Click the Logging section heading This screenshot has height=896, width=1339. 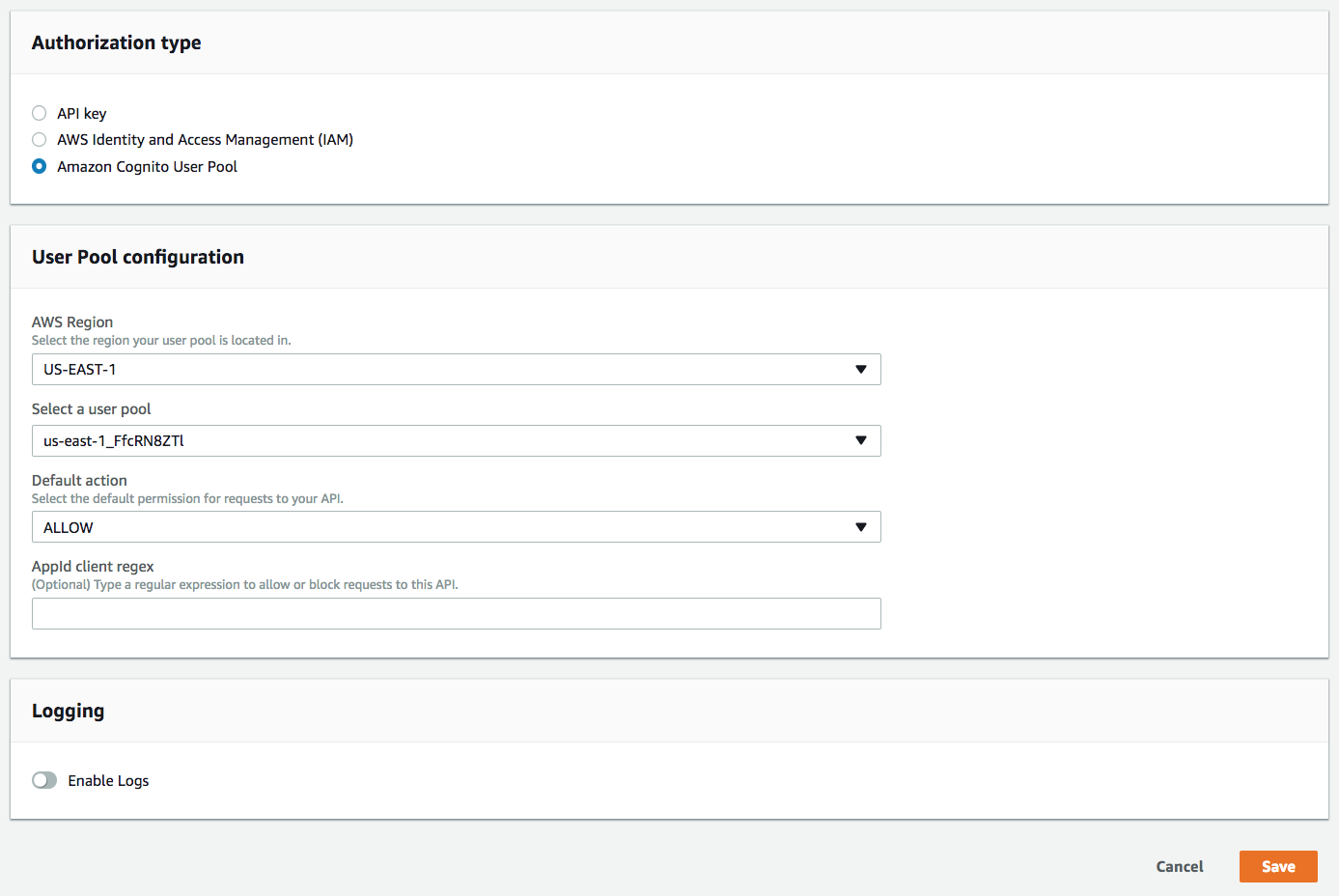(68, 712)
